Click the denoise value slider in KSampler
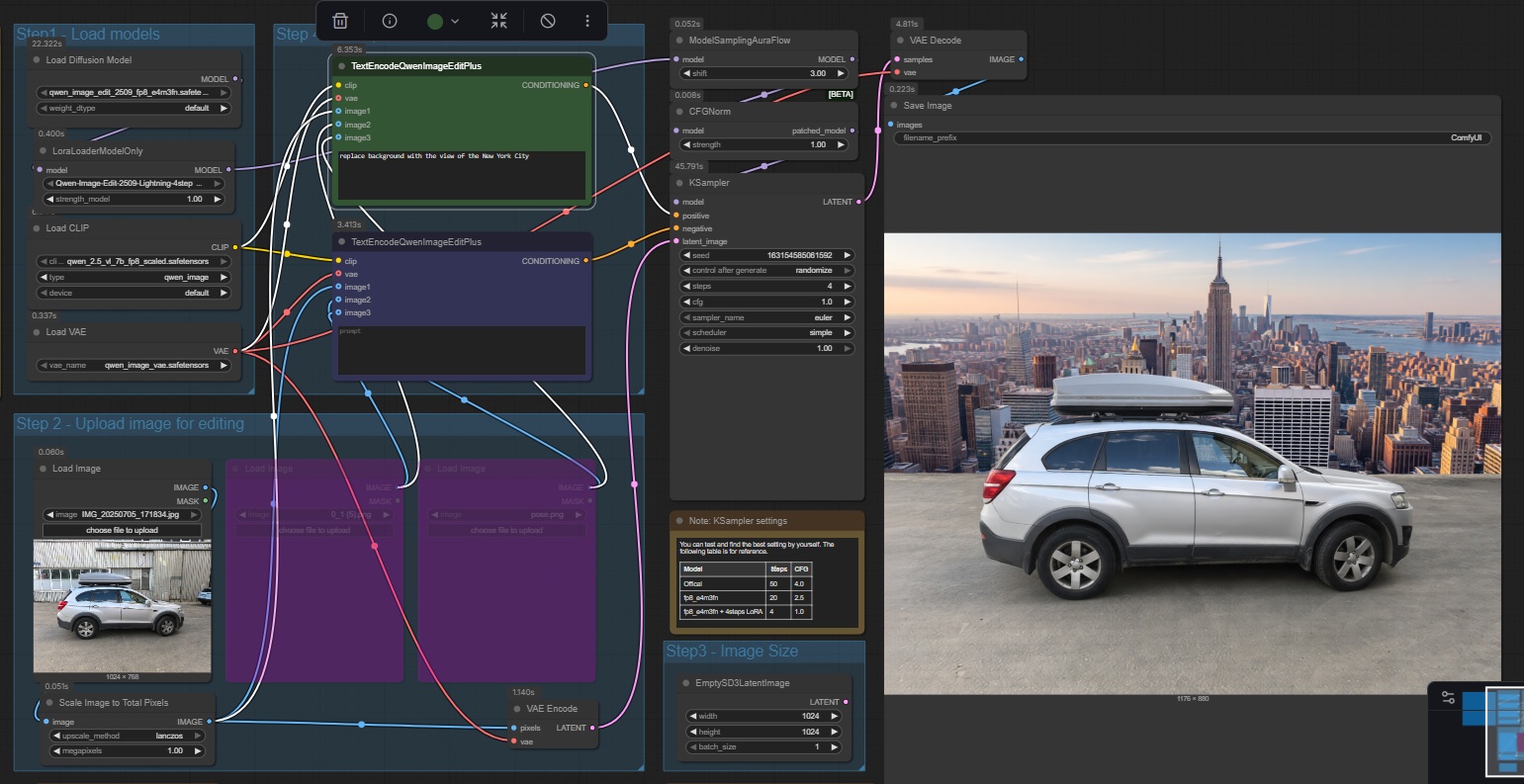 766,348
